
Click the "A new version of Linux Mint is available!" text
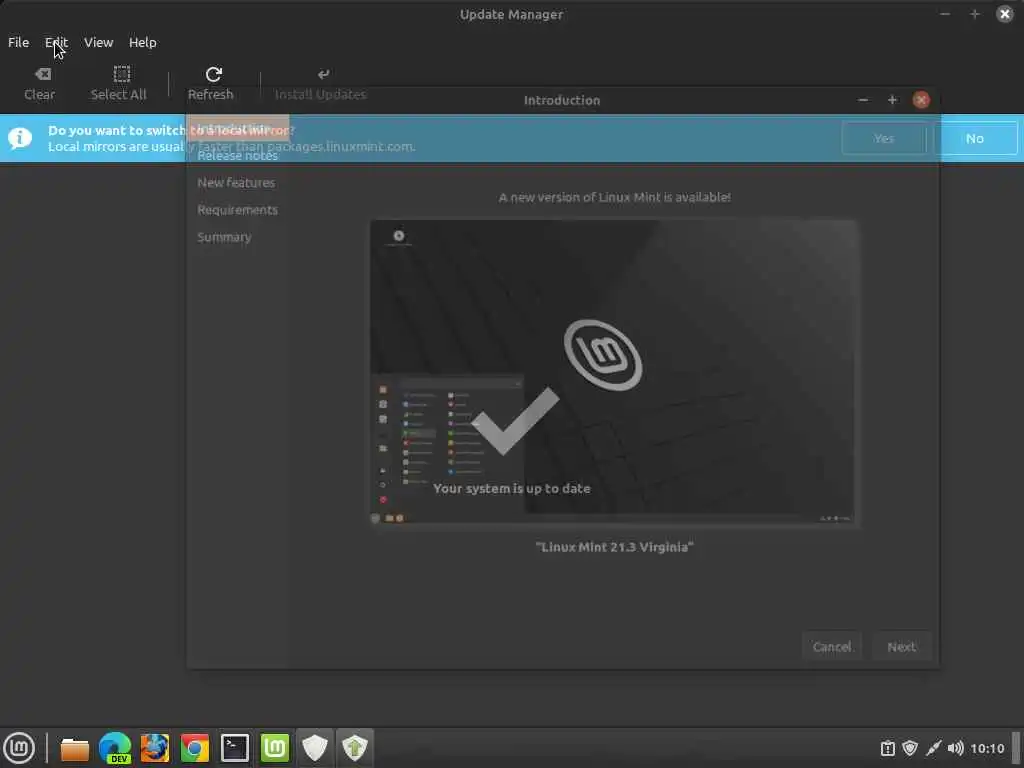point(615,197)
